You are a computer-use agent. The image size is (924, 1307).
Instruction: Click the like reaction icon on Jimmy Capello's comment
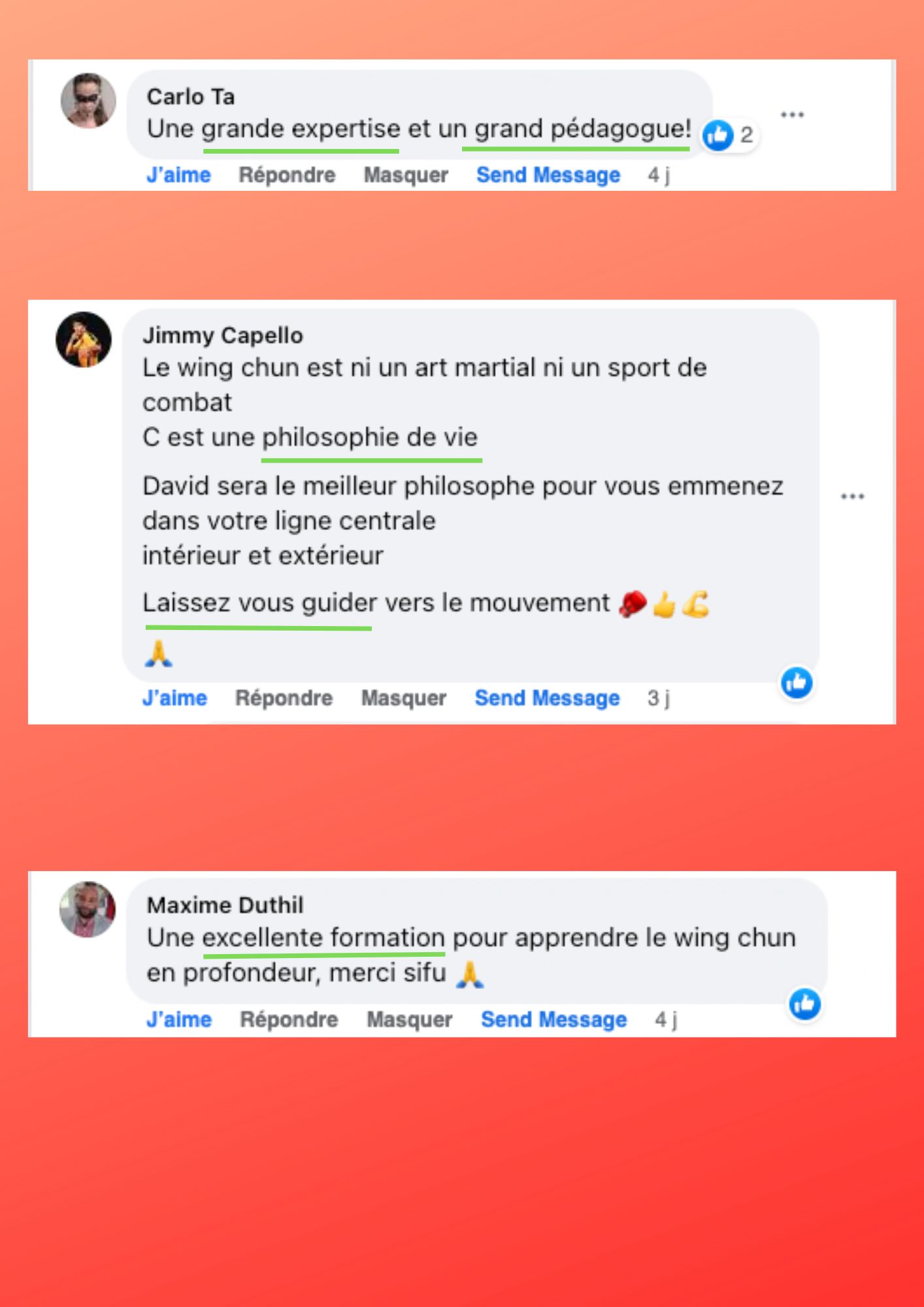pyautogui.click(x=797, y=683)
